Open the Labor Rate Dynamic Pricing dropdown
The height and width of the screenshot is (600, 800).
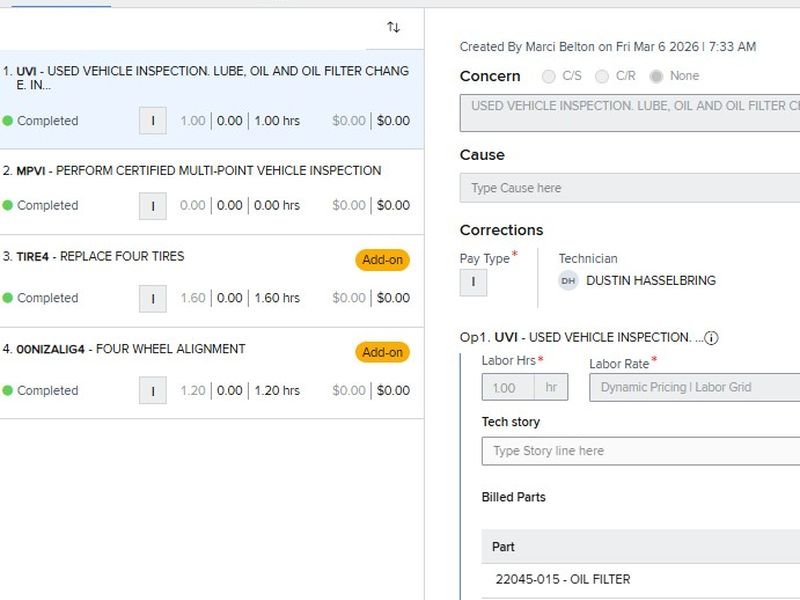694,387
